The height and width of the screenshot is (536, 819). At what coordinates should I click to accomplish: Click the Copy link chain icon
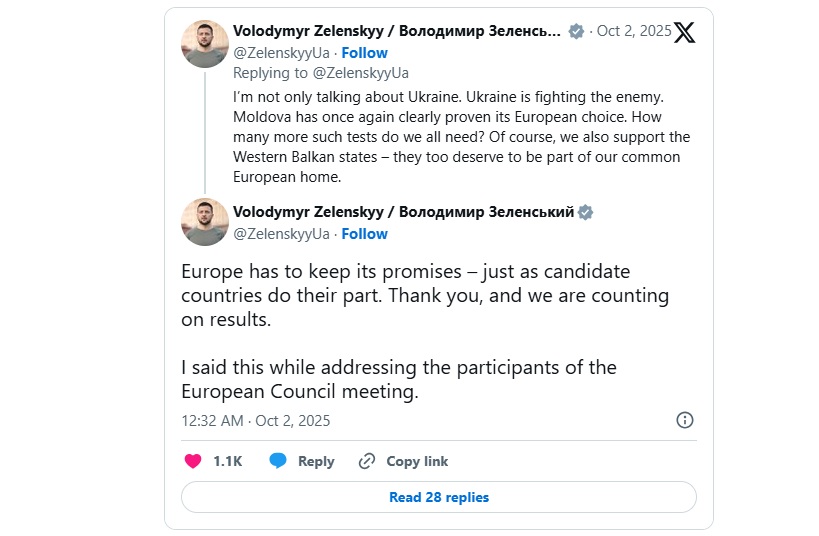tap(367, 461)
